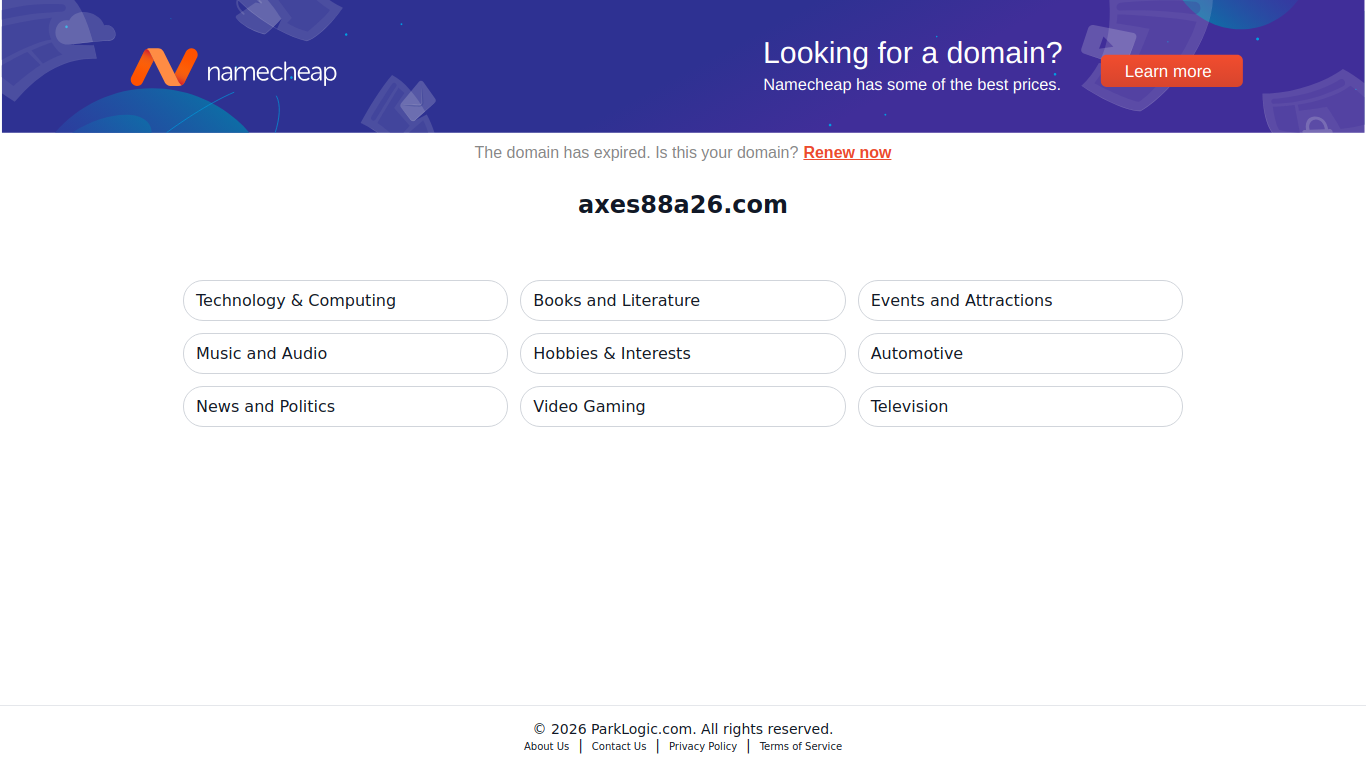Open Hobbies & Interests category

682,353
